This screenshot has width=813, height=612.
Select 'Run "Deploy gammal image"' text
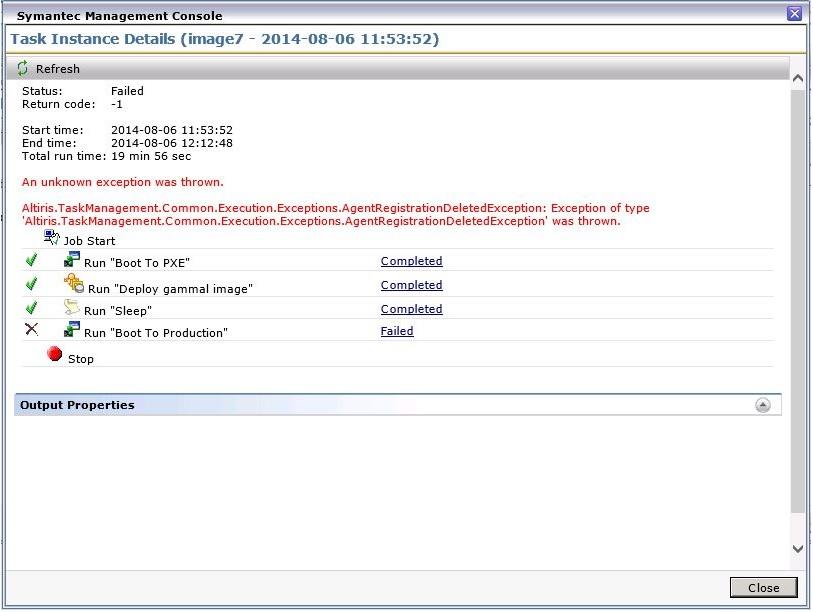[x=171, y=289]
